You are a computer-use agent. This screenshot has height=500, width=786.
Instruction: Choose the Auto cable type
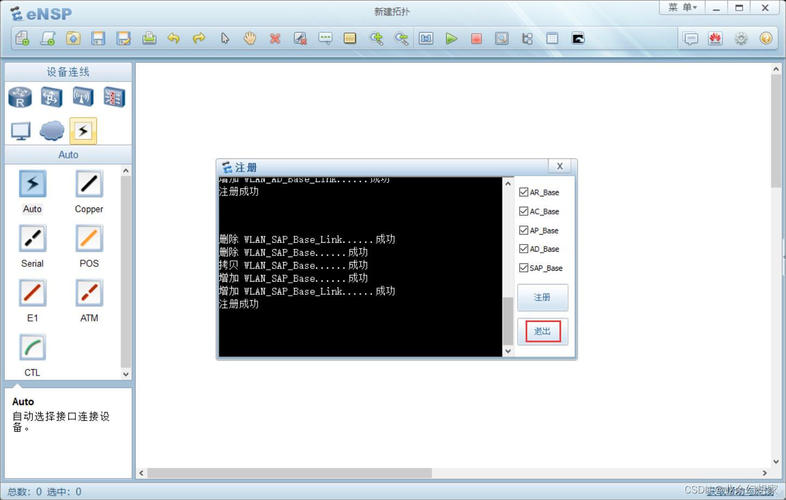click(x=33, y=184)
